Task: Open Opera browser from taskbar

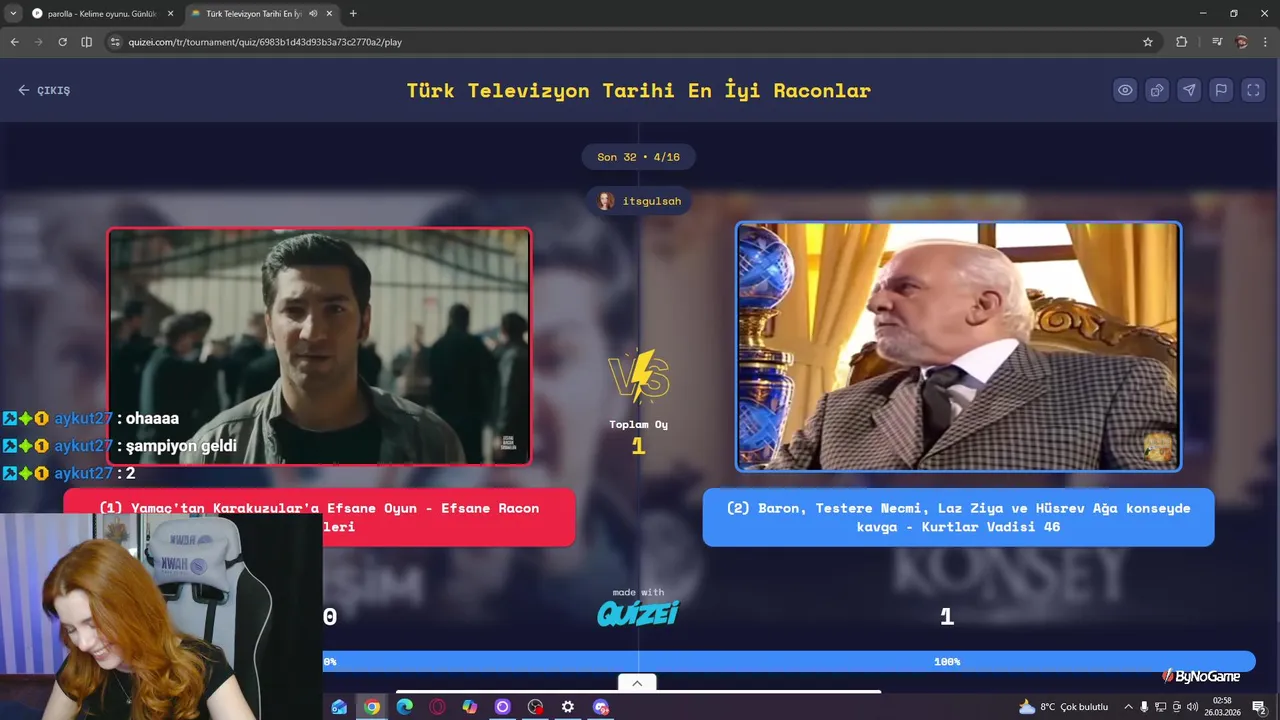Action: coord(437,707)
